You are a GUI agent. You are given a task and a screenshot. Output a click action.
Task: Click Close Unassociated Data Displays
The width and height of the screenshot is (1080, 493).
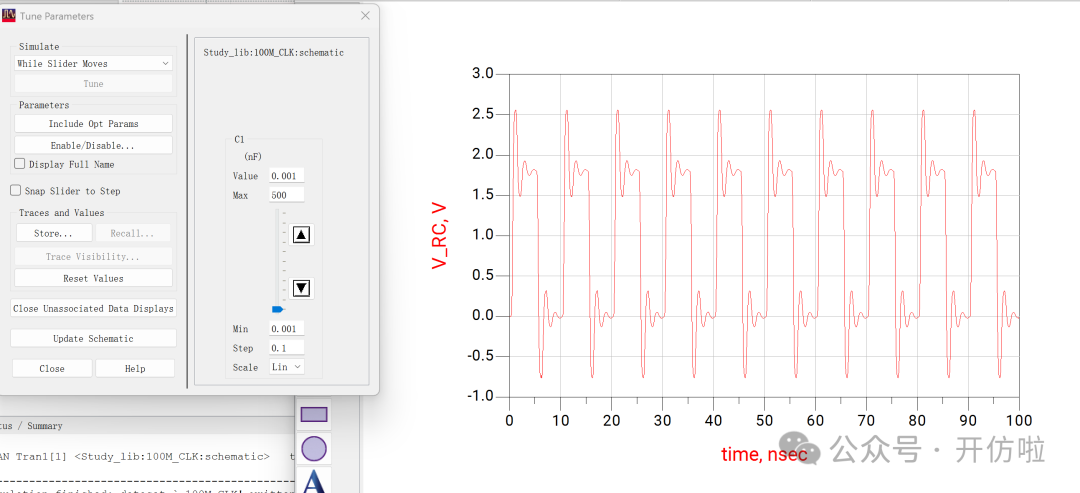pyautogui.click(x=93, y=309)
